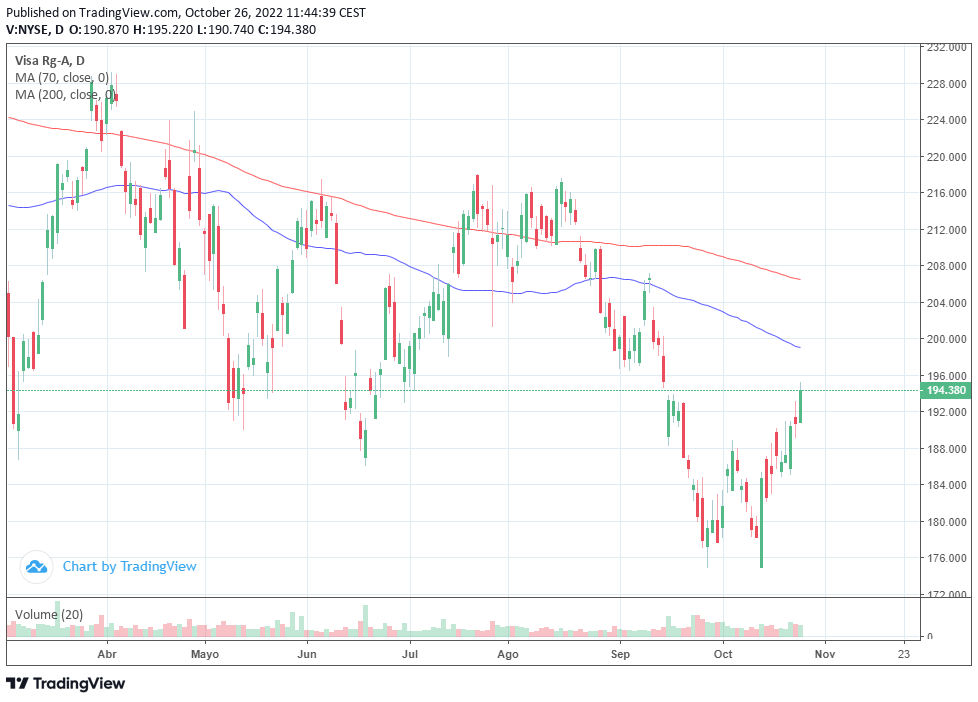Click the TradingView logo at bottom left

66,683
